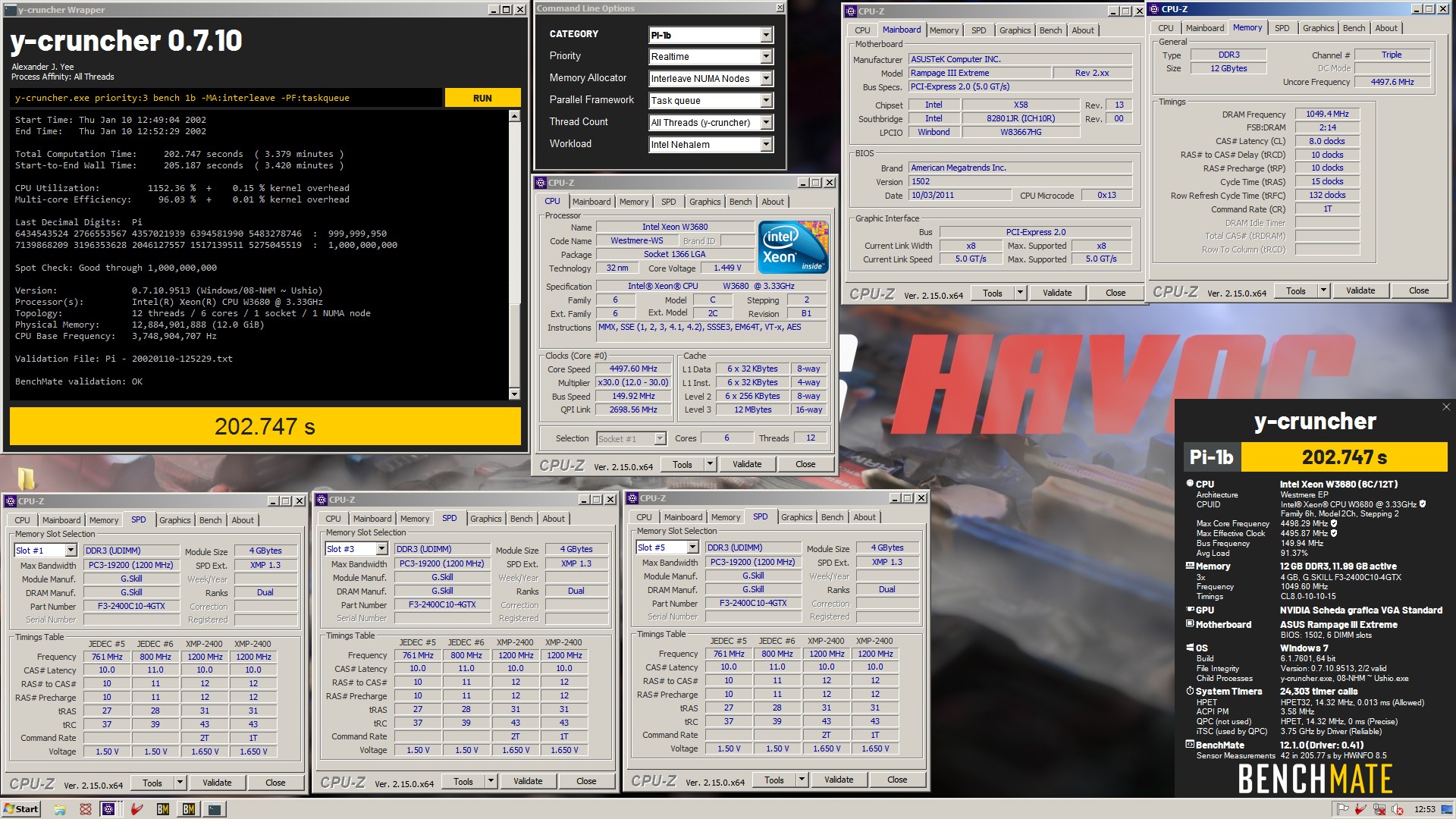Click the Motherboard section icon in BenchMate panel
The image size is (1456, 819).
1190,624
